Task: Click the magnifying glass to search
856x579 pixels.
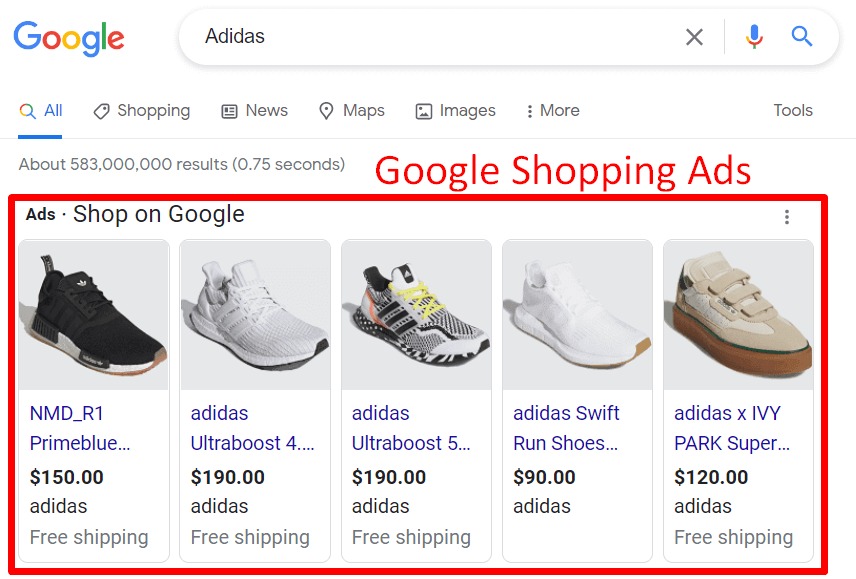Action: click(801, 36)
